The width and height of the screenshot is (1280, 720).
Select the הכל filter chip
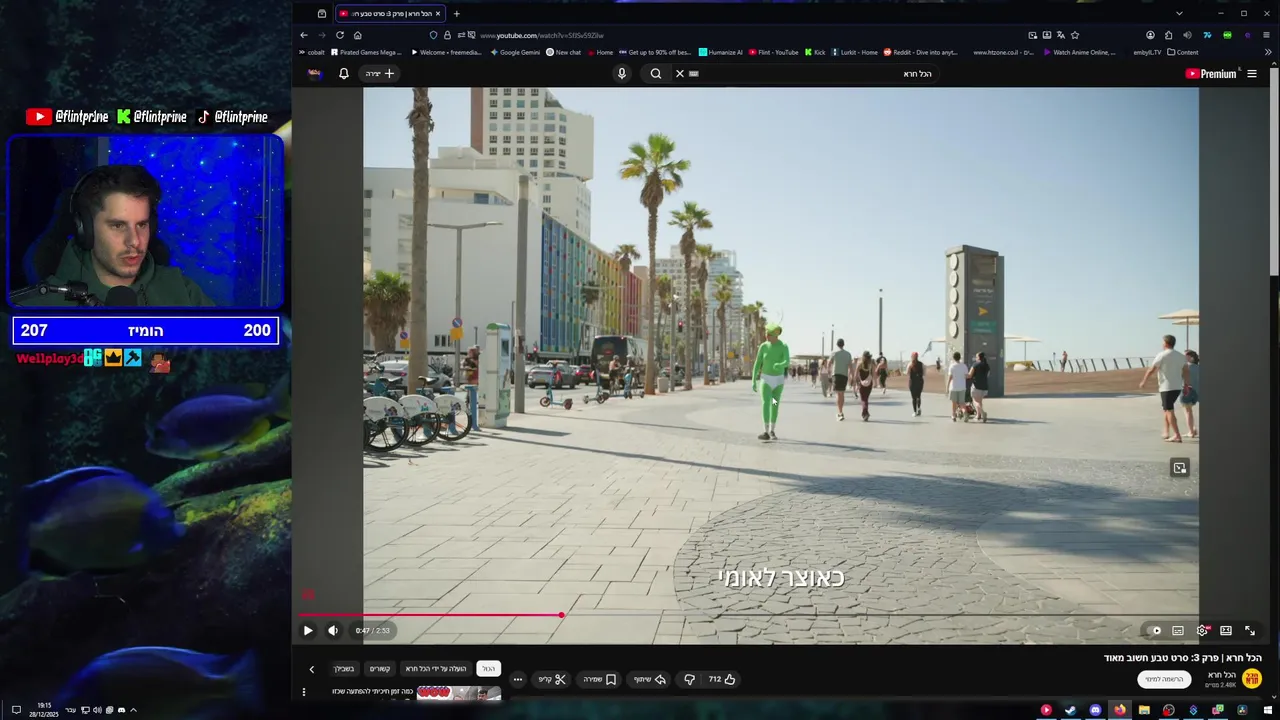(488, 668)
